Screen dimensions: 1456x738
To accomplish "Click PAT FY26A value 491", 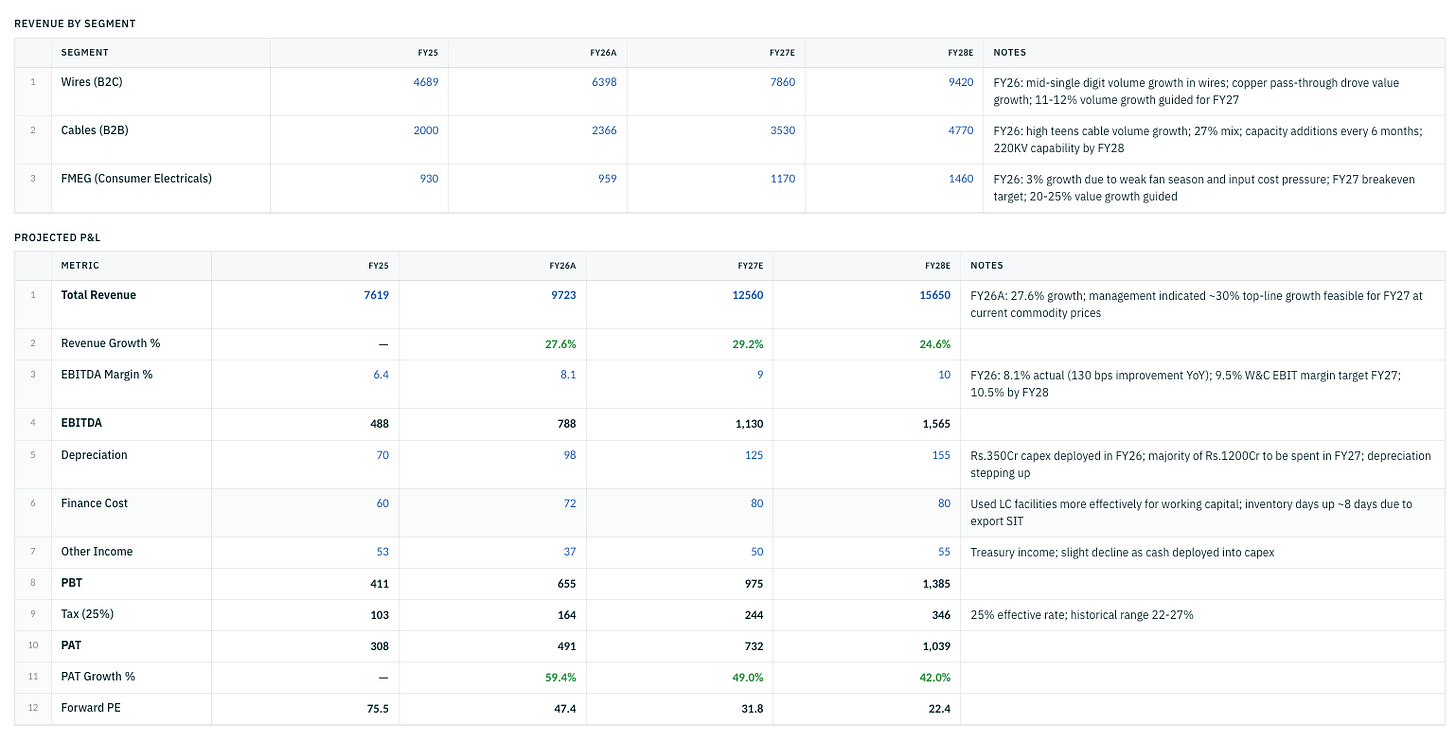I will pos(566,645).
